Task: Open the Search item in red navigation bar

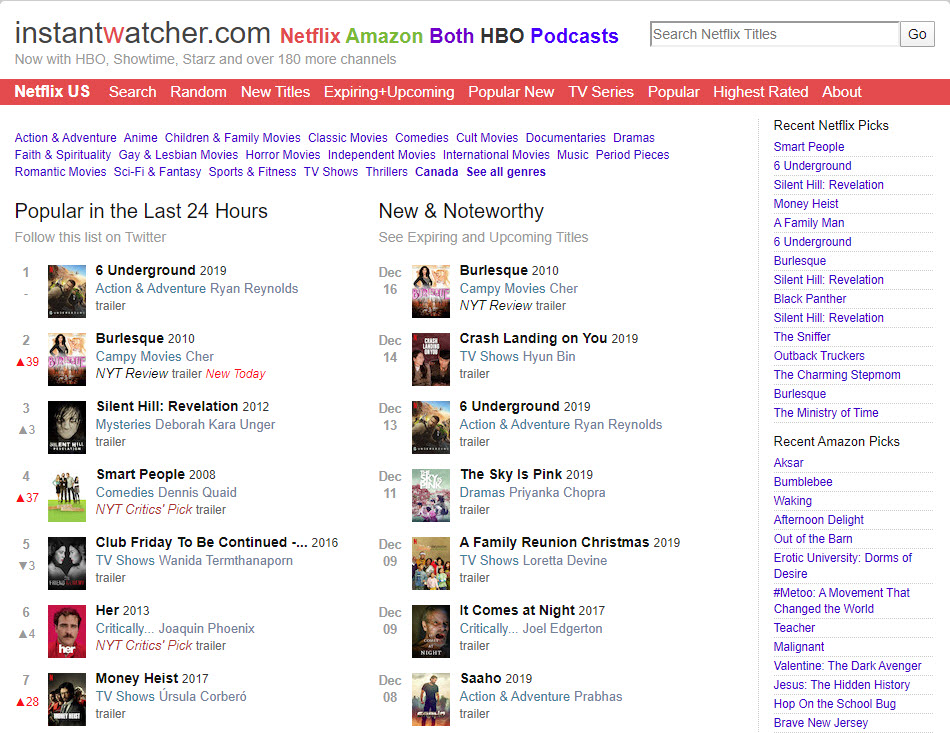Action: (x=133, y=92)
